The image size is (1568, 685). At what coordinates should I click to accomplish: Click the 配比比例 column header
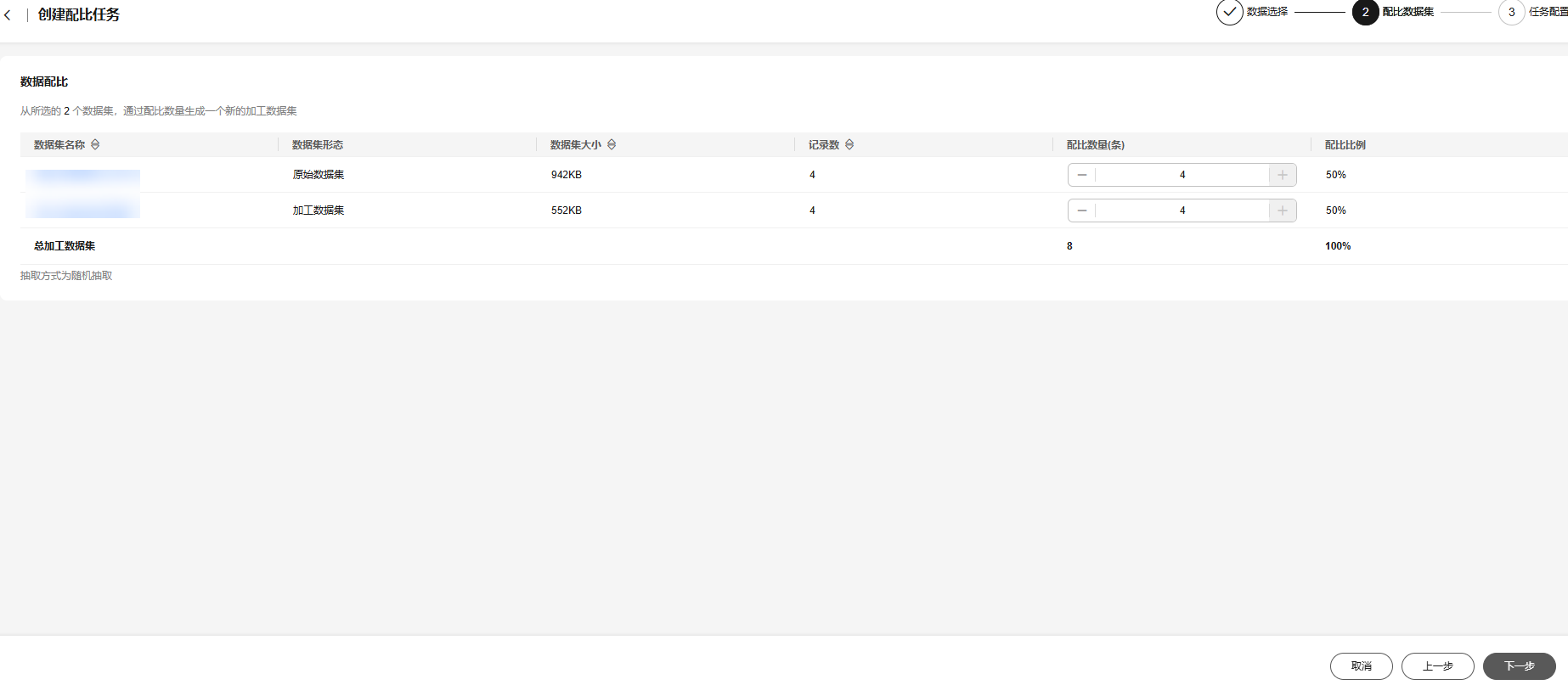point(1345,144)
